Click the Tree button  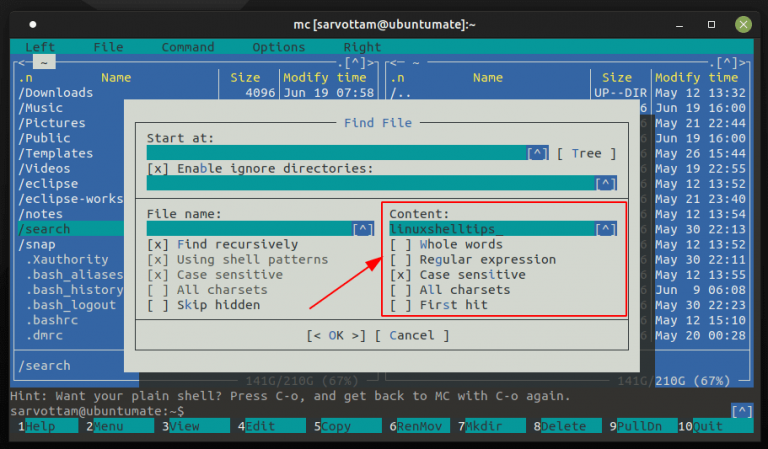(x=586, y=153)
